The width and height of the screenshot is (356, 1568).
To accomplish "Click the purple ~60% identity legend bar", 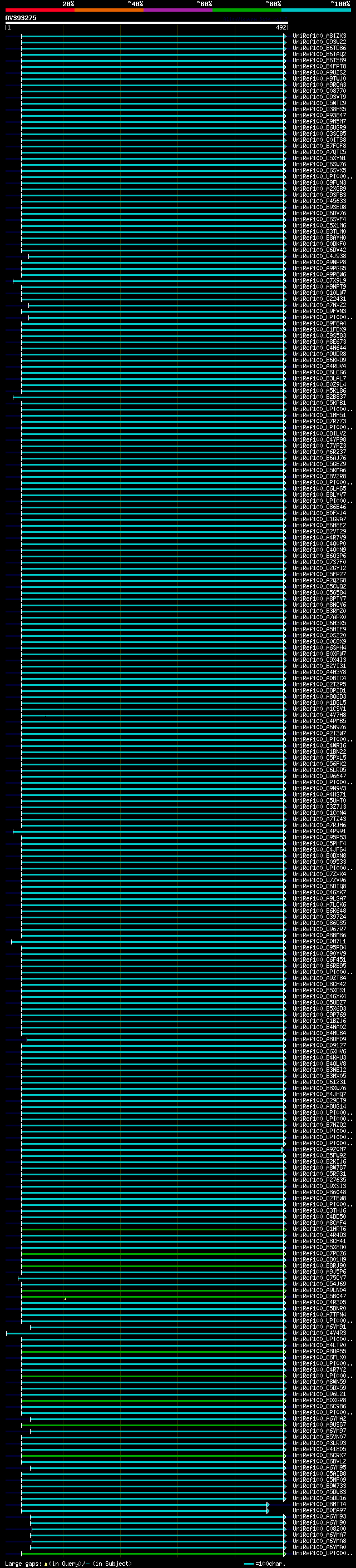I will tap(179, 11).
